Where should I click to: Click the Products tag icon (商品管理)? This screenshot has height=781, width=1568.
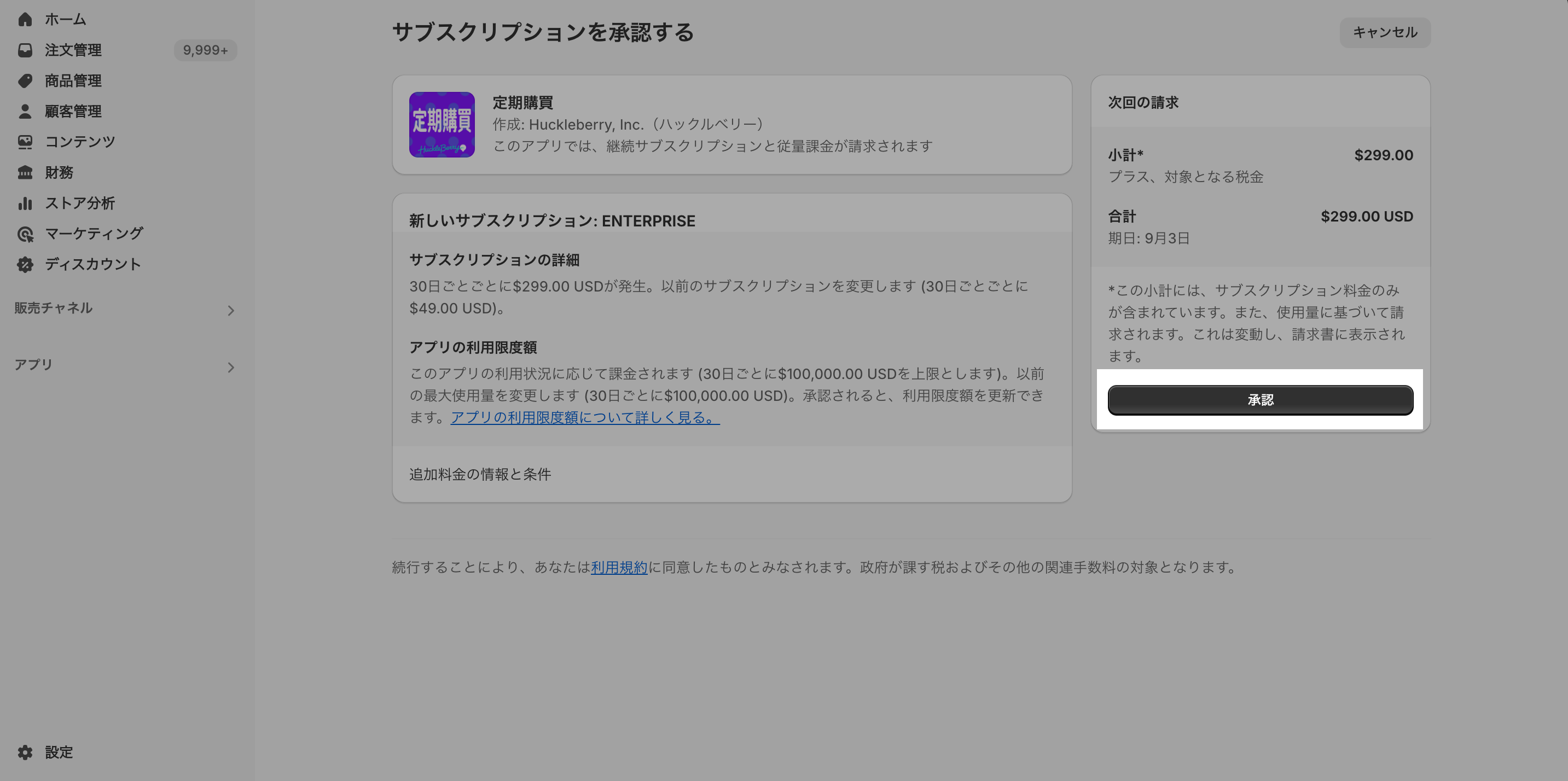pyautogui.click(x=25, y=80)
